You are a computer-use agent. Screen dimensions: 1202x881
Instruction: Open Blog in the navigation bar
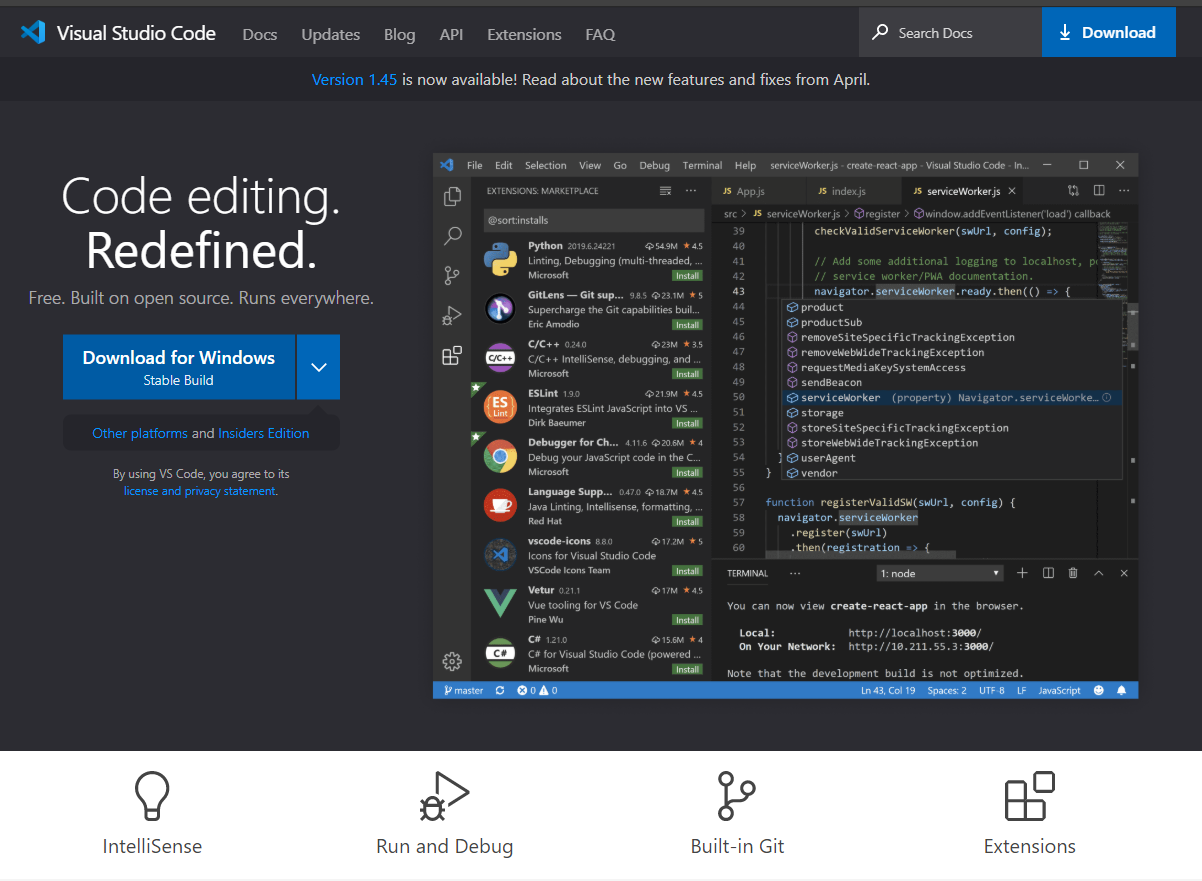(x=399, y=34)
